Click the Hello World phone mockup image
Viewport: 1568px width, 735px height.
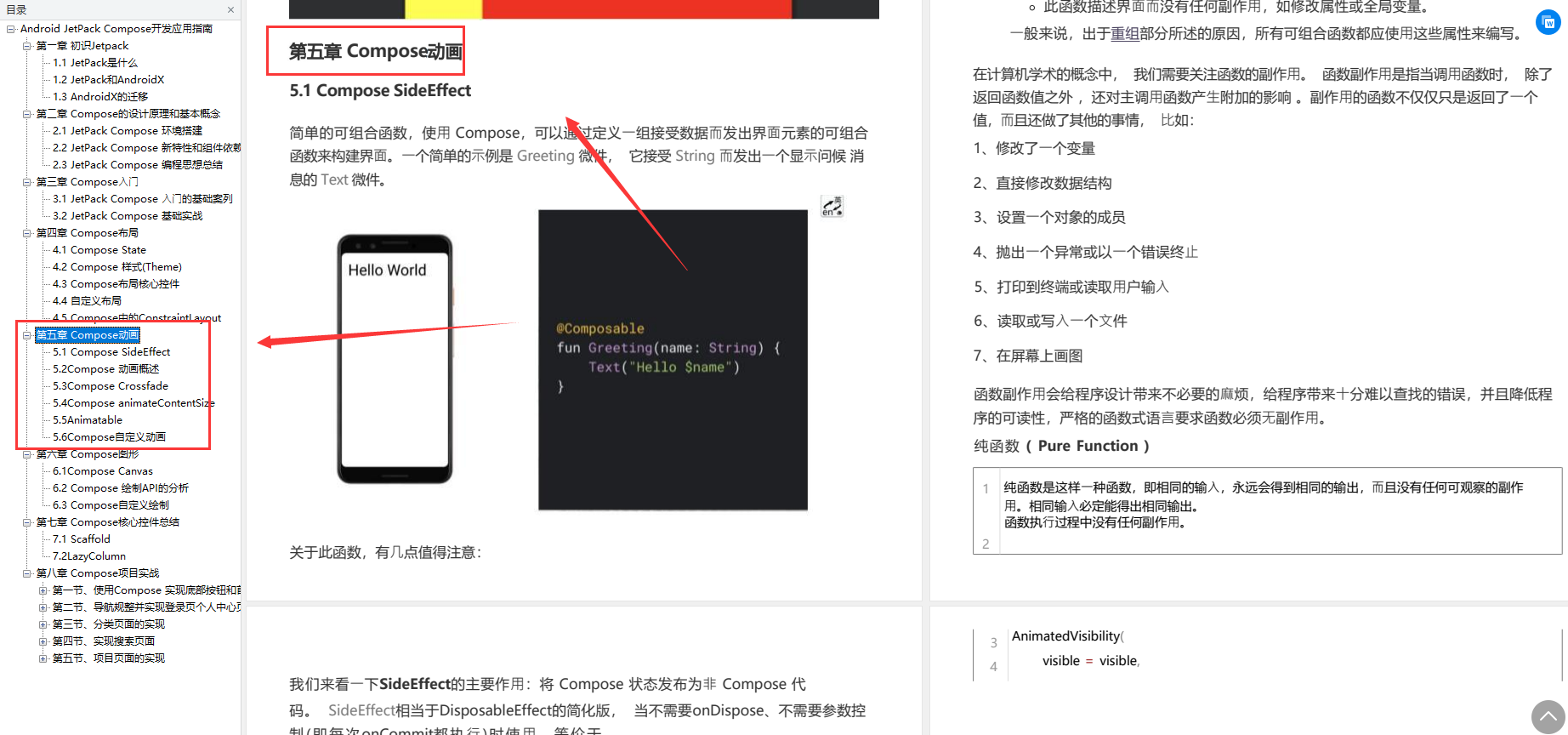[395, 359]
